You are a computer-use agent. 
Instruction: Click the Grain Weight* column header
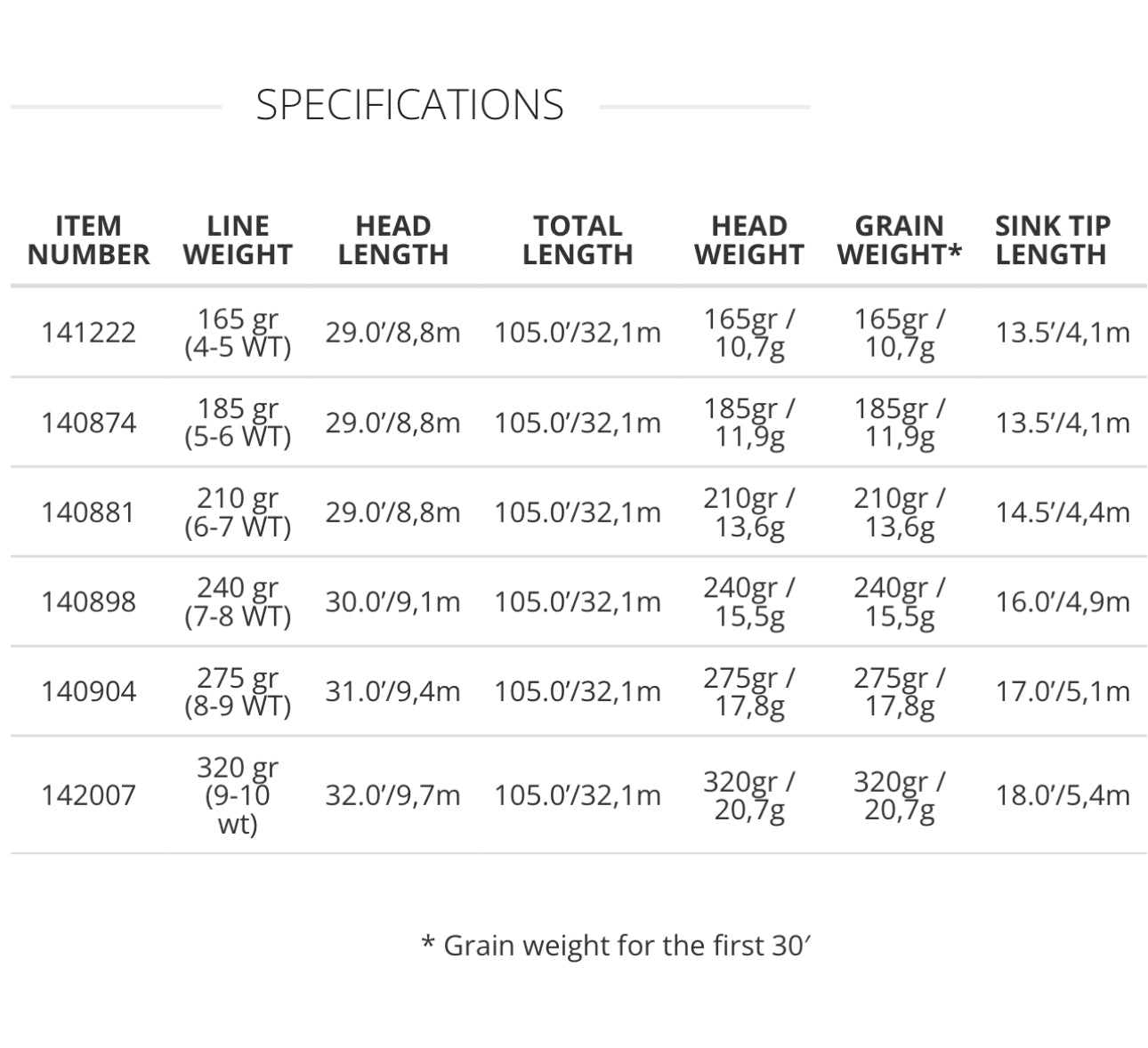tap(899, 240)
